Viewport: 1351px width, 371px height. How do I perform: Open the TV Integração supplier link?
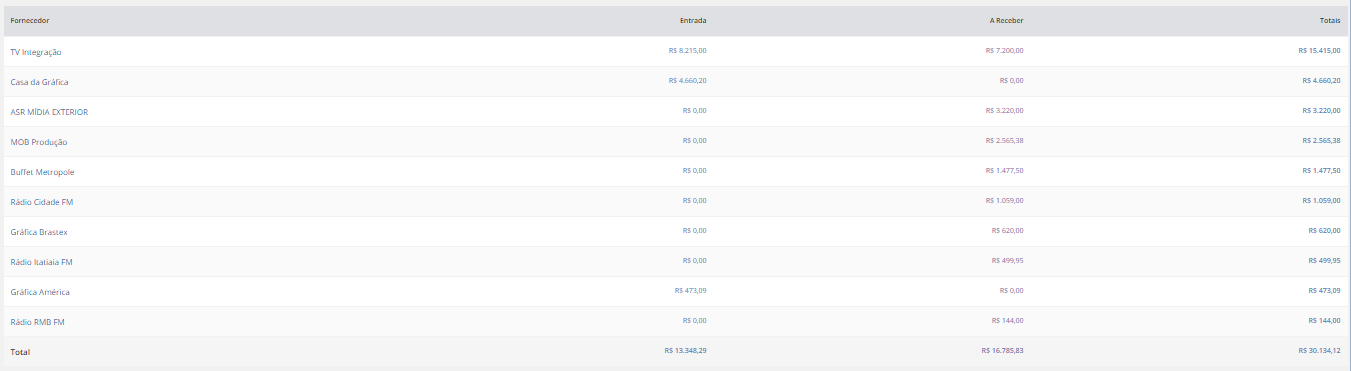coord(36,52)
